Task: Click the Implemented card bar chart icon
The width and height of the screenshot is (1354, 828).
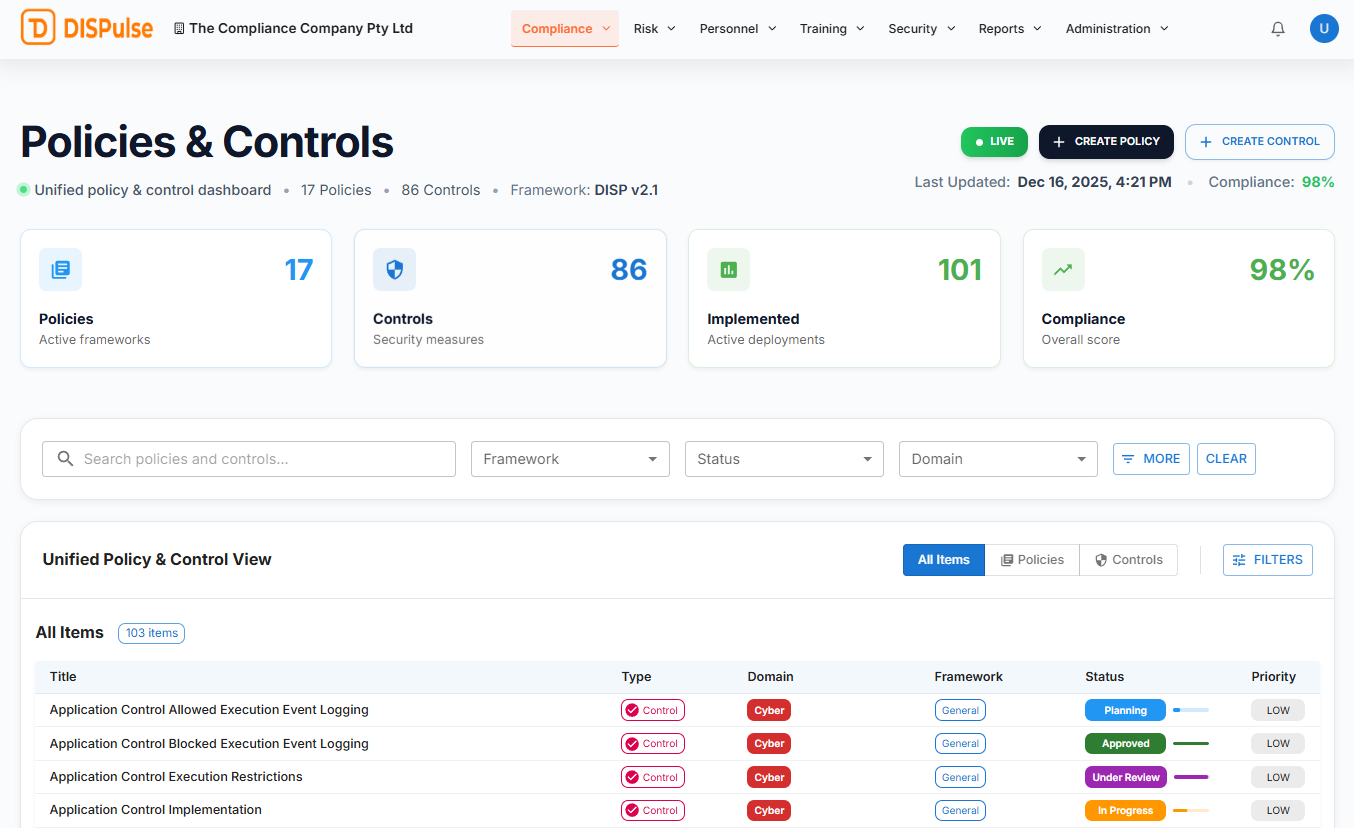Action: [x=729, y=270]
